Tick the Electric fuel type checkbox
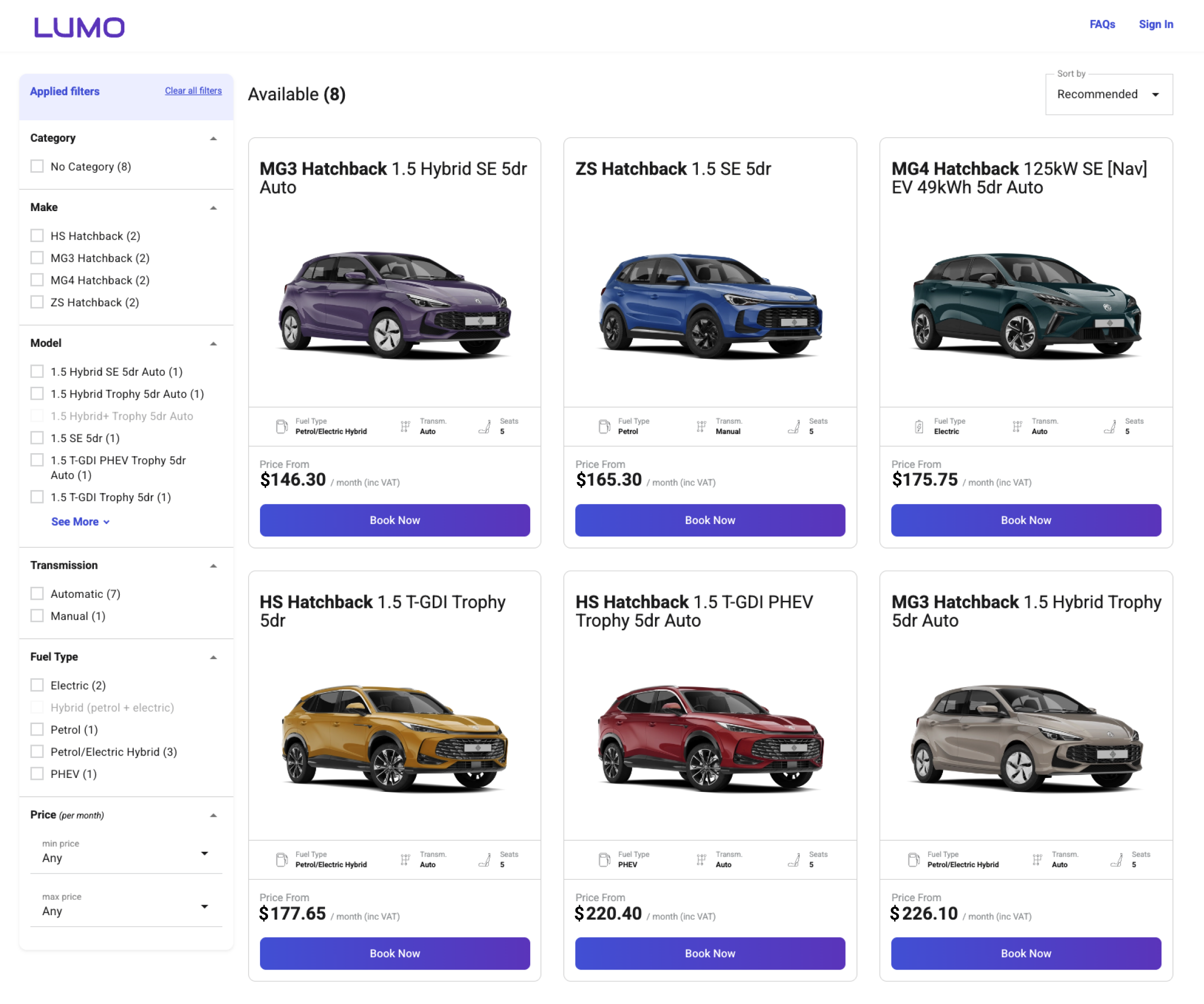Image resolution: width=1204 pixels, height=1004 pixels. click(37, 685)
